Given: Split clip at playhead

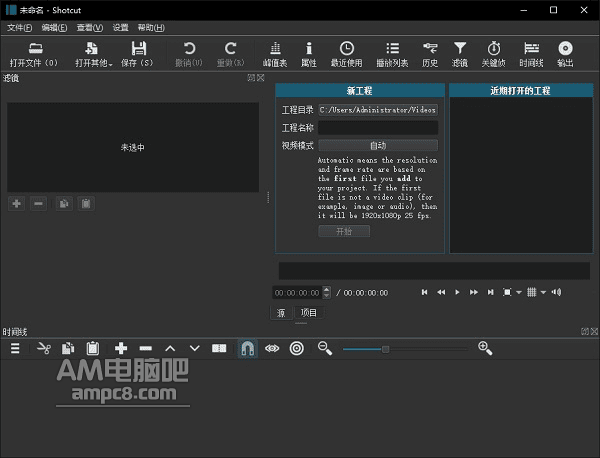Looking at the screenshot, I should tap(219, 348).
